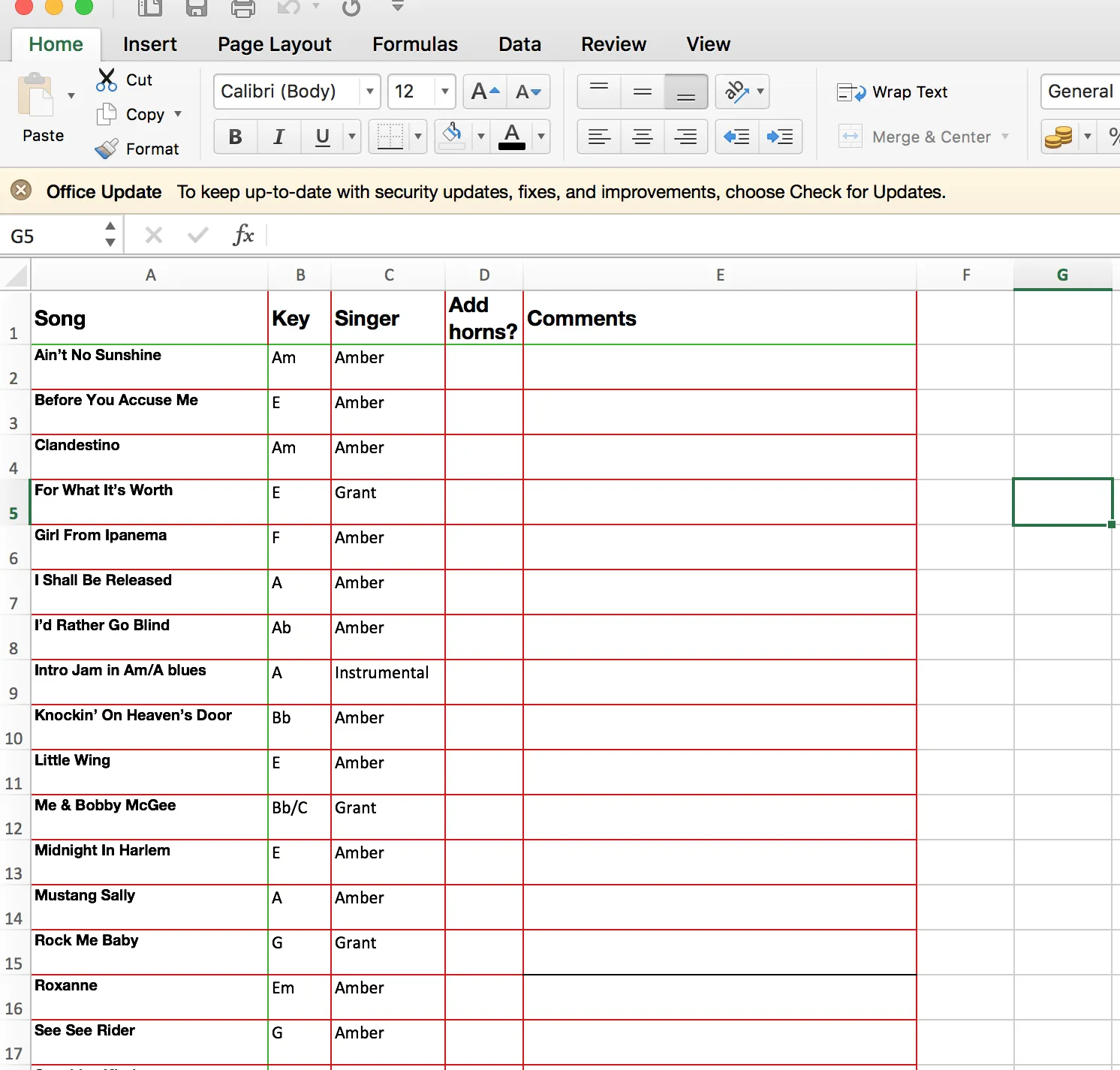Click the print icon in the title bar
The height and width of the screenshot is (1070, 1120).
click(243, 8)
